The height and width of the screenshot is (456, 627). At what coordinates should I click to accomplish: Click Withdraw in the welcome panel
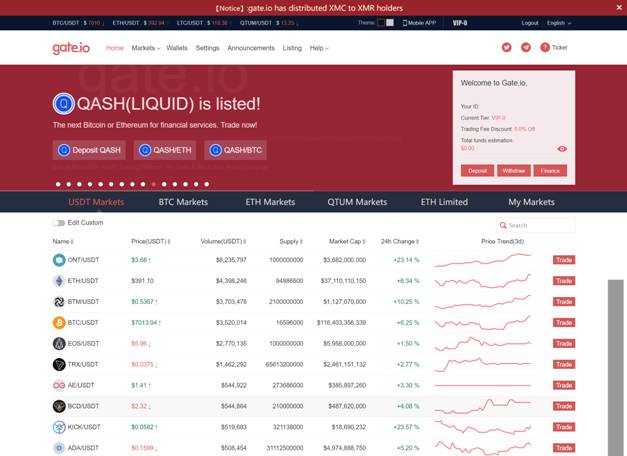point(514,171)
